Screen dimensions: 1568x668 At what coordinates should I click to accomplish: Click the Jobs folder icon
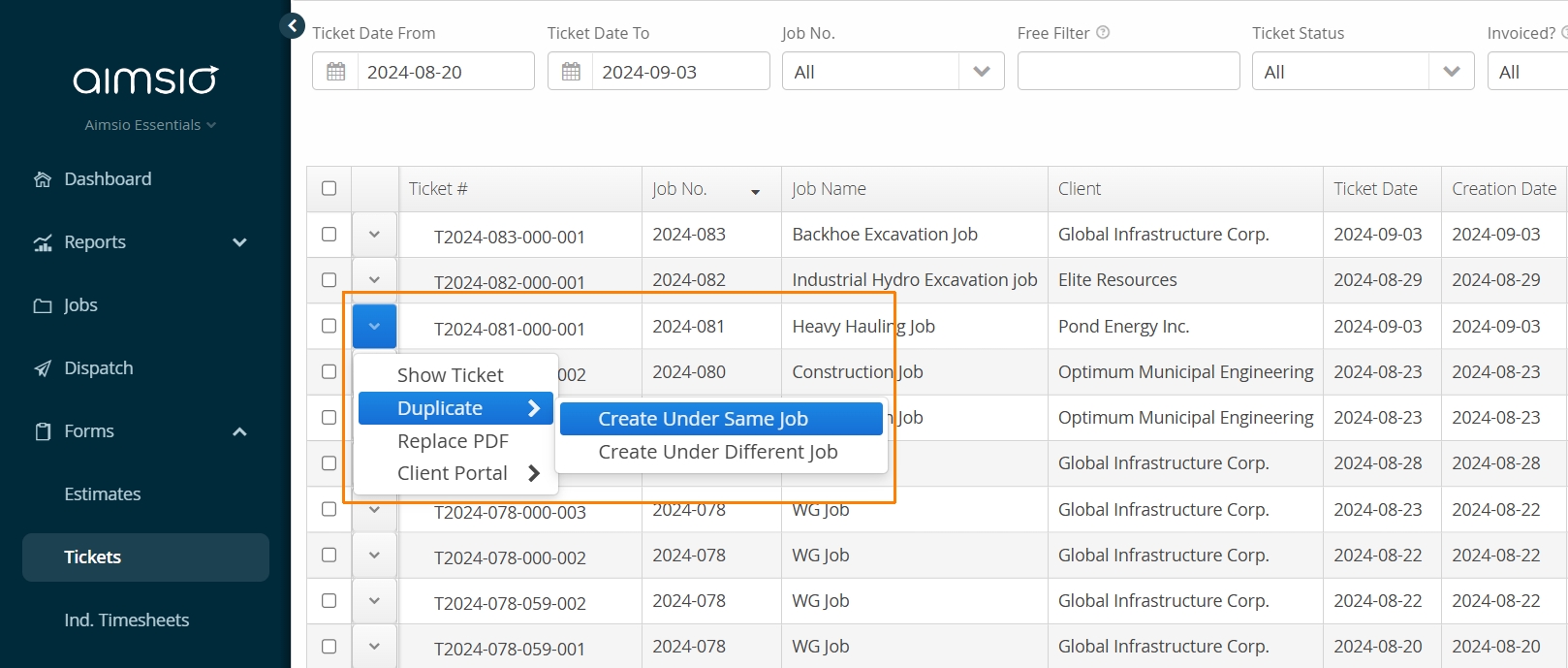[43, 305]
